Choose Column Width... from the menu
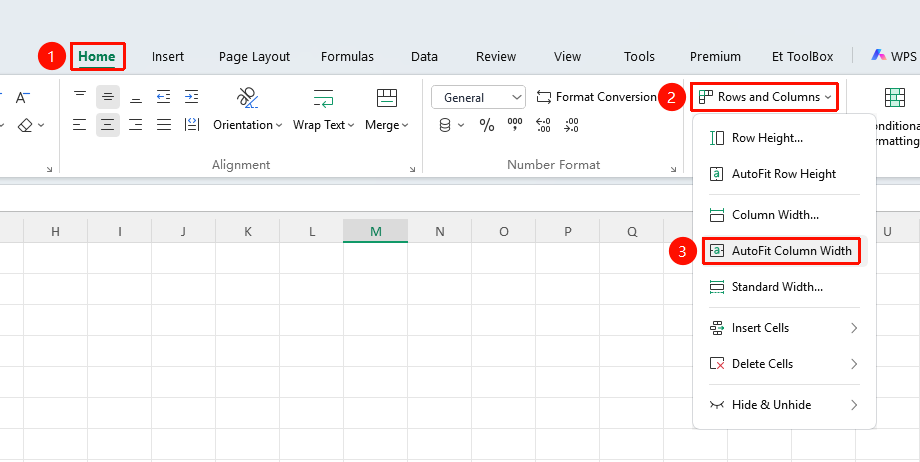The width and height of the screenshot is (920, 462). point(784,215)
